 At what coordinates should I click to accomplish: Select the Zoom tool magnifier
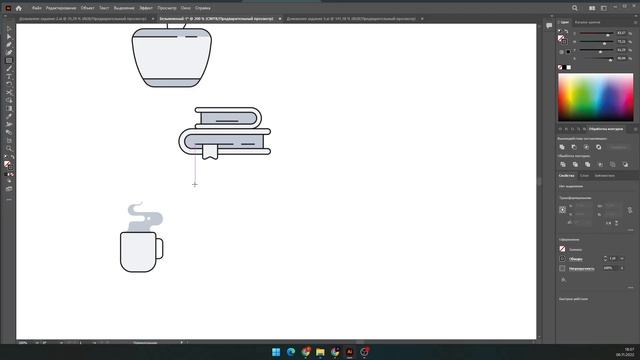9,149
